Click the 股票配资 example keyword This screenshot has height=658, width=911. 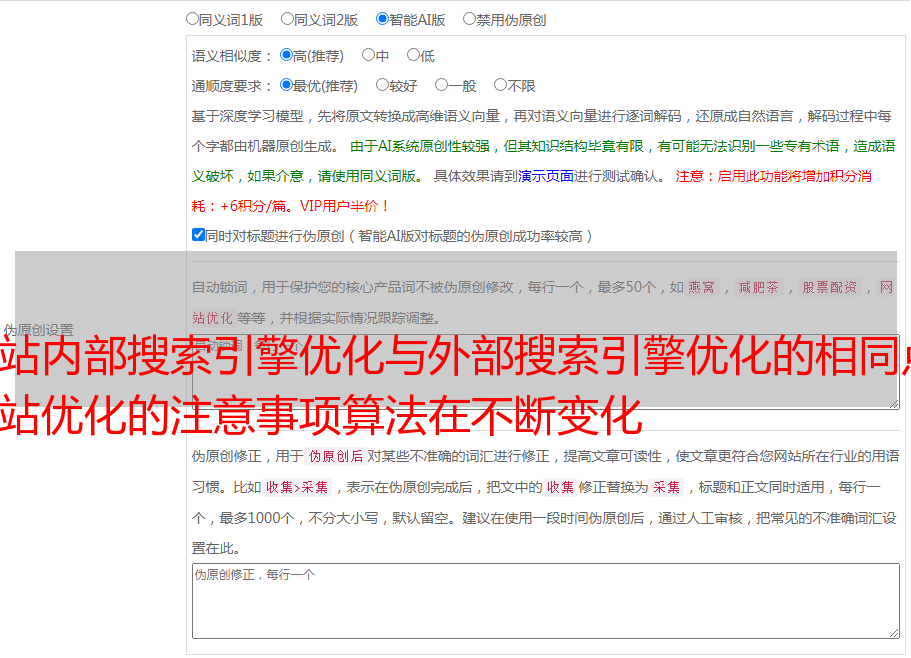829,287
